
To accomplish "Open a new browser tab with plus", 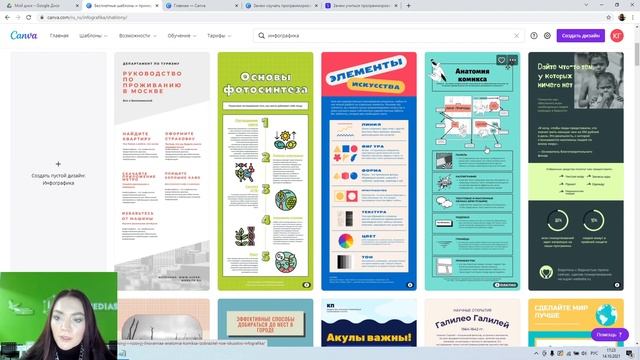I will point(408,6).
